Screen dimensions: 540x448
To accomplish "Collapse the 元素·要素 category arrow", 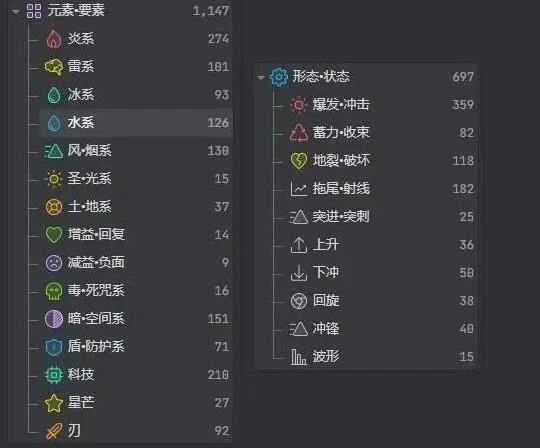I will click(x=15, y=11).
